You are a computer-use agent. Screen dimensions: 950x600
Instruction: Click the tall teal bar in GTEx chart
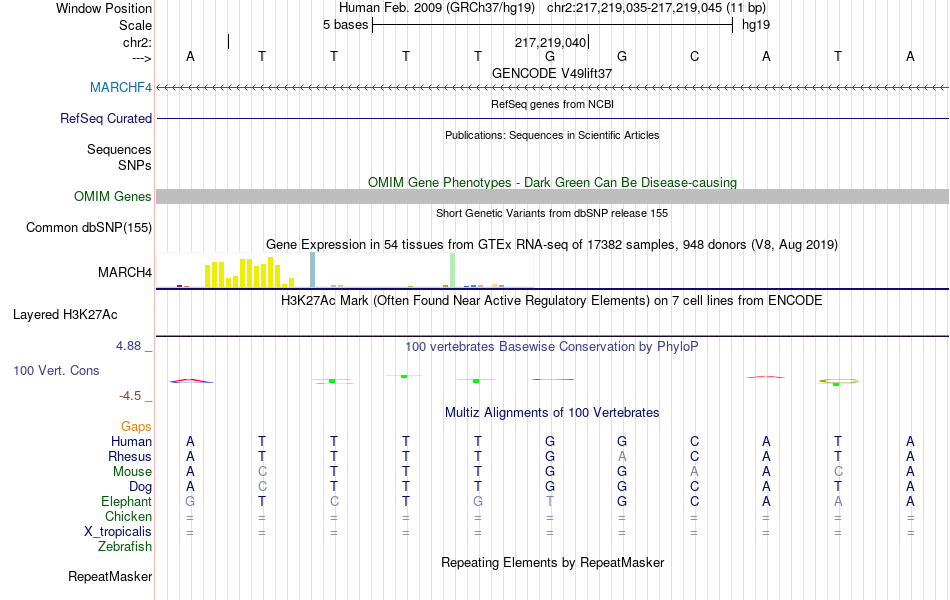click(313, 270)
